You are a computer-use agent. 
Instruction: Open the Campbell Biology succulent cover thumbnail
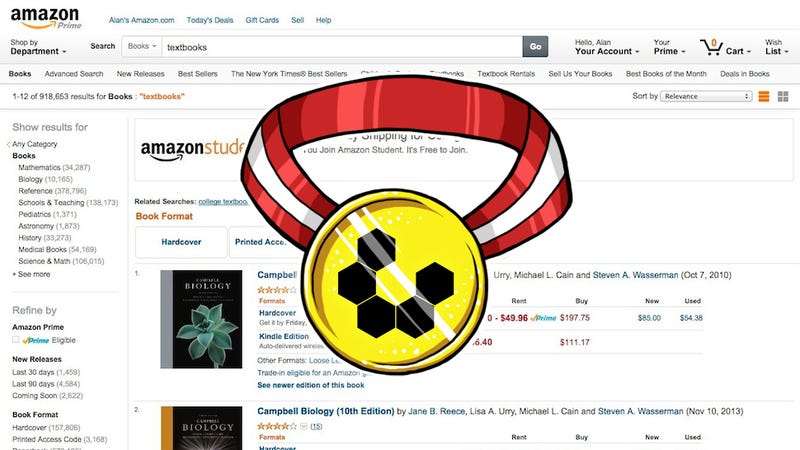point(202,319)
